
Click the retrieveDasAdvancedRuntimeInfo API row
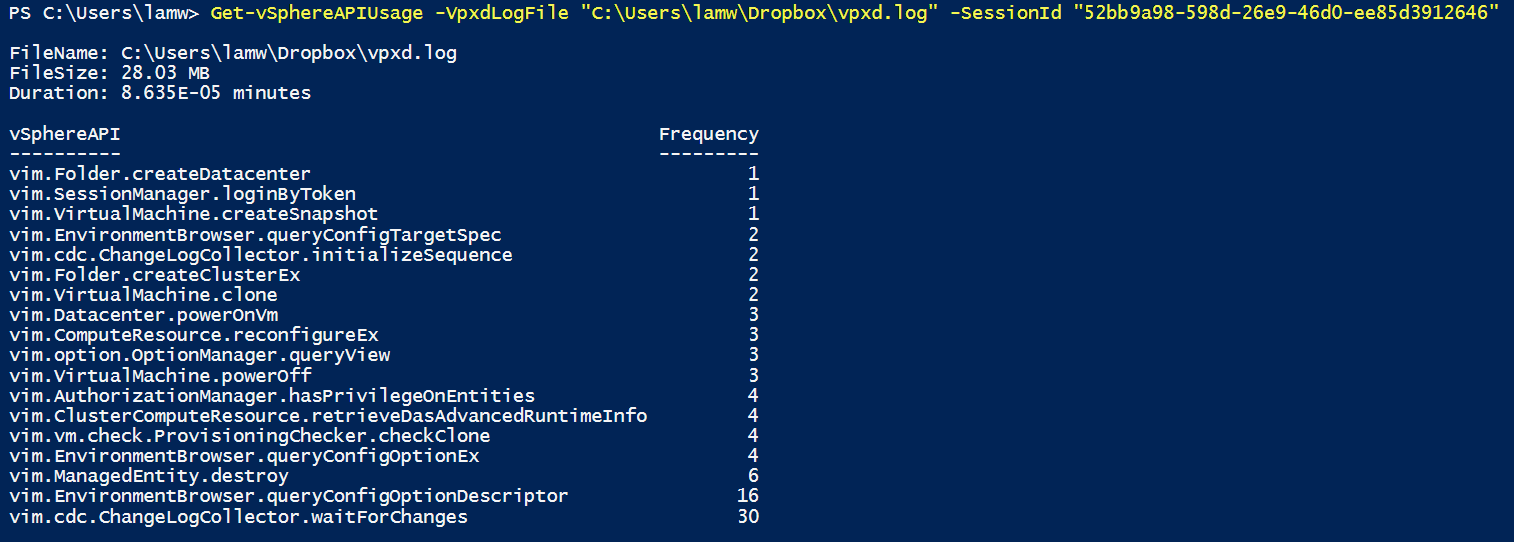(328, 416)
